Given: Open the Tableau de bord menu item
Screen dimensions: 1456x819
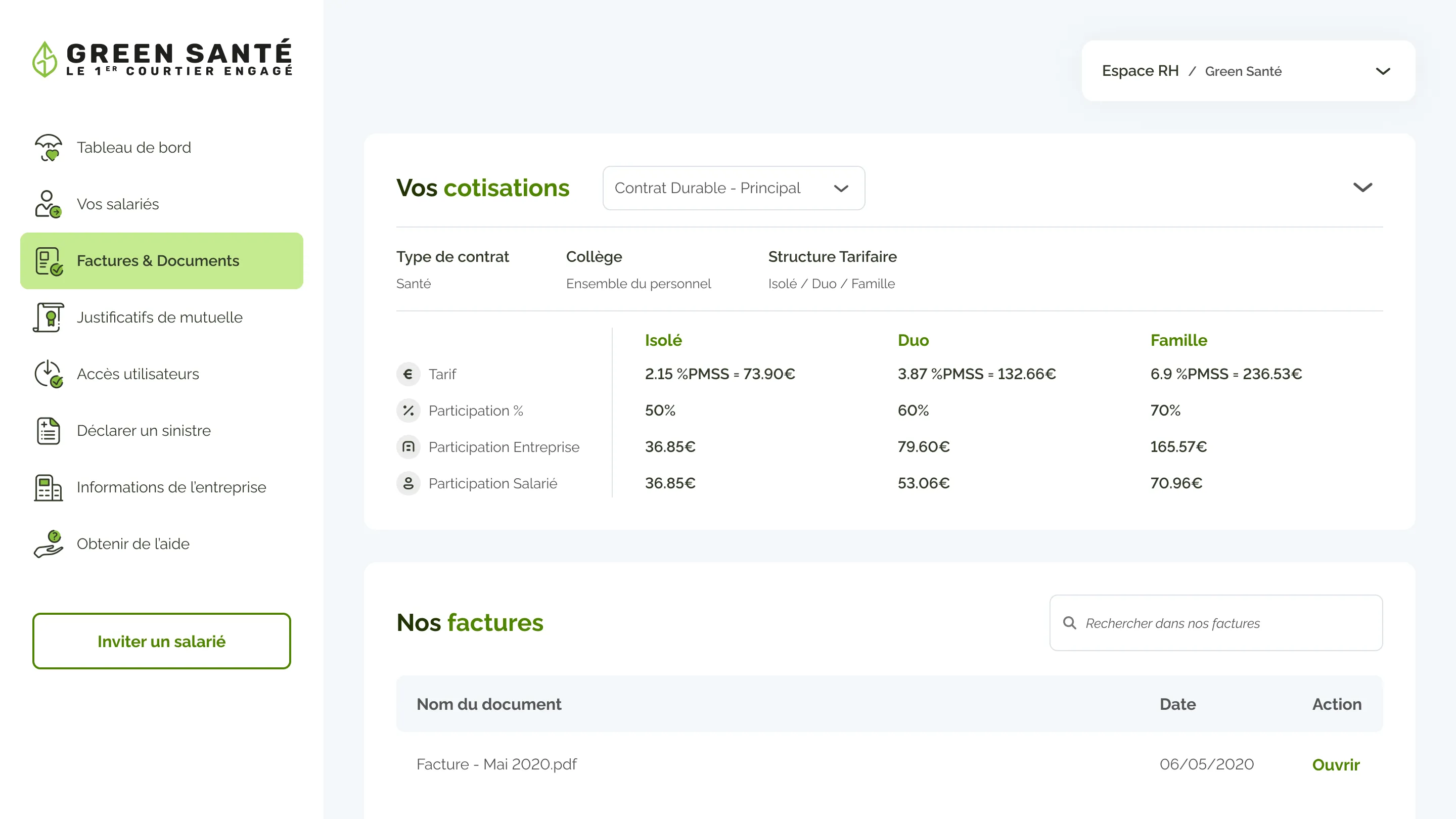Looking at the screenshot, I should (x=162, y=148).
